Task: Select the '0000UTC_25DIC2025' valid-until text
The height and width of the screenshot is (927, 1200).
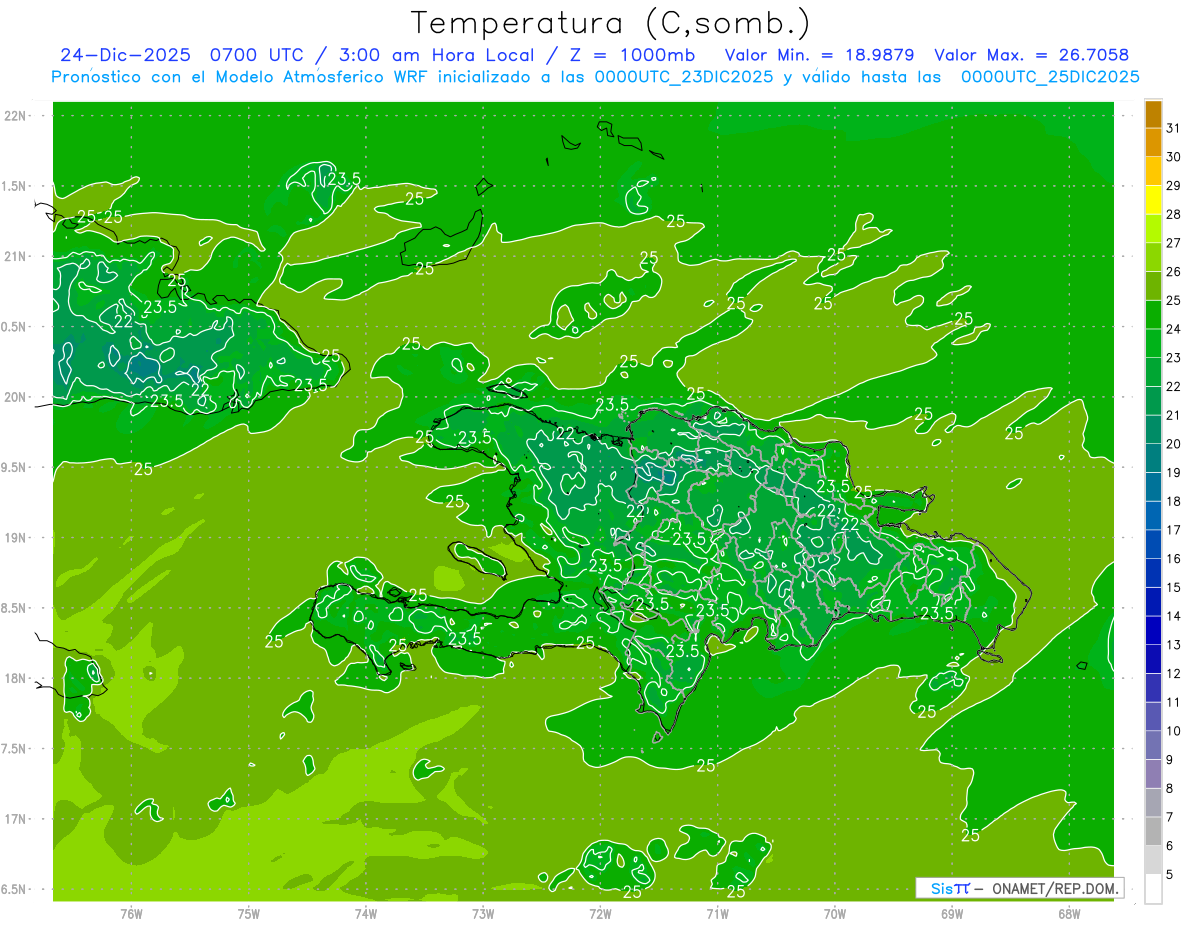Action: pos(1050,77)
